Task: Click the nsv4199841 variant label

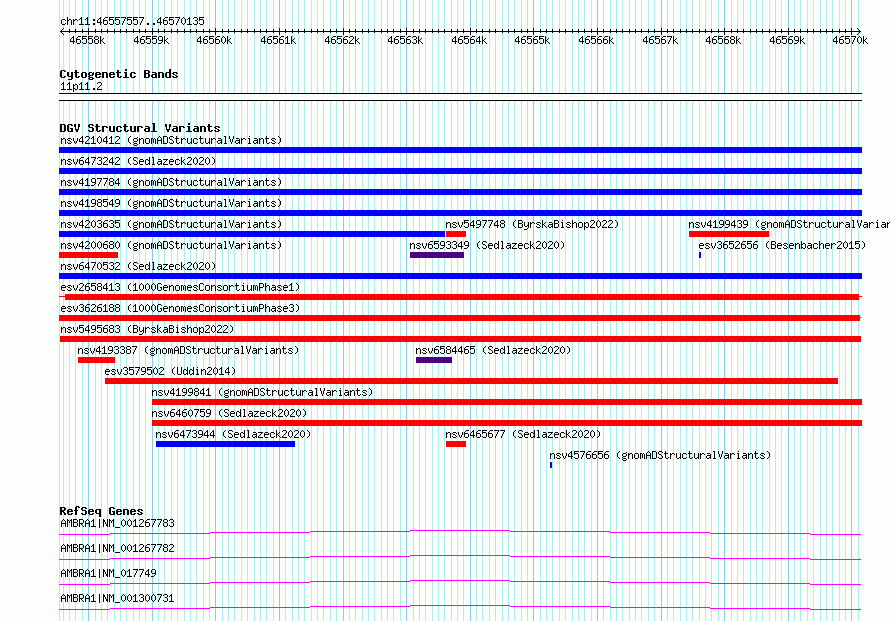Action: pos(262,392)
